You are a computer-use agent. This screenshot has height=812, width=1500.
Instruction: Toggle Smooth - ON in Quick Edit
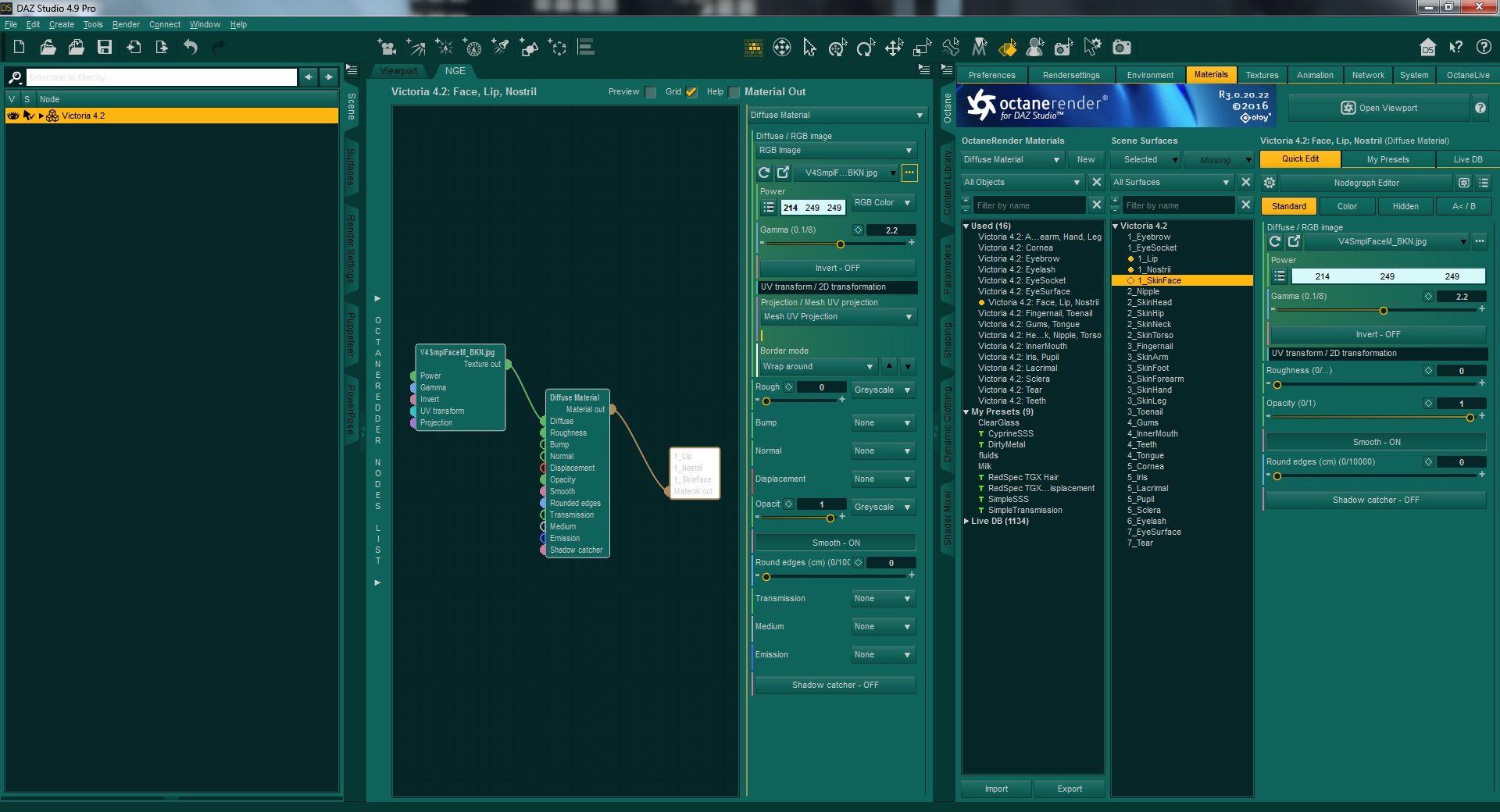click(x=1377, y=442)
